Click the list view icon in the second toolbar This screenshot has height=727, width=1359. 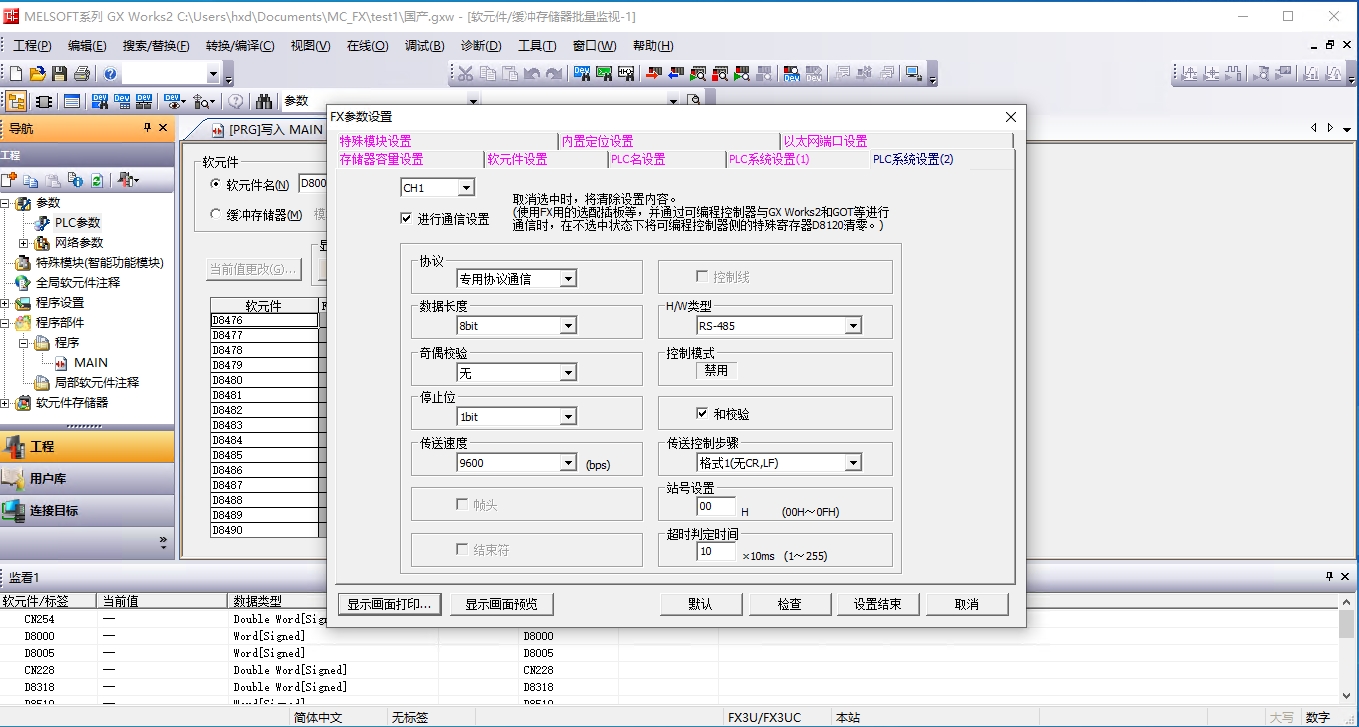pyautogui.click(x=72, y=101)
